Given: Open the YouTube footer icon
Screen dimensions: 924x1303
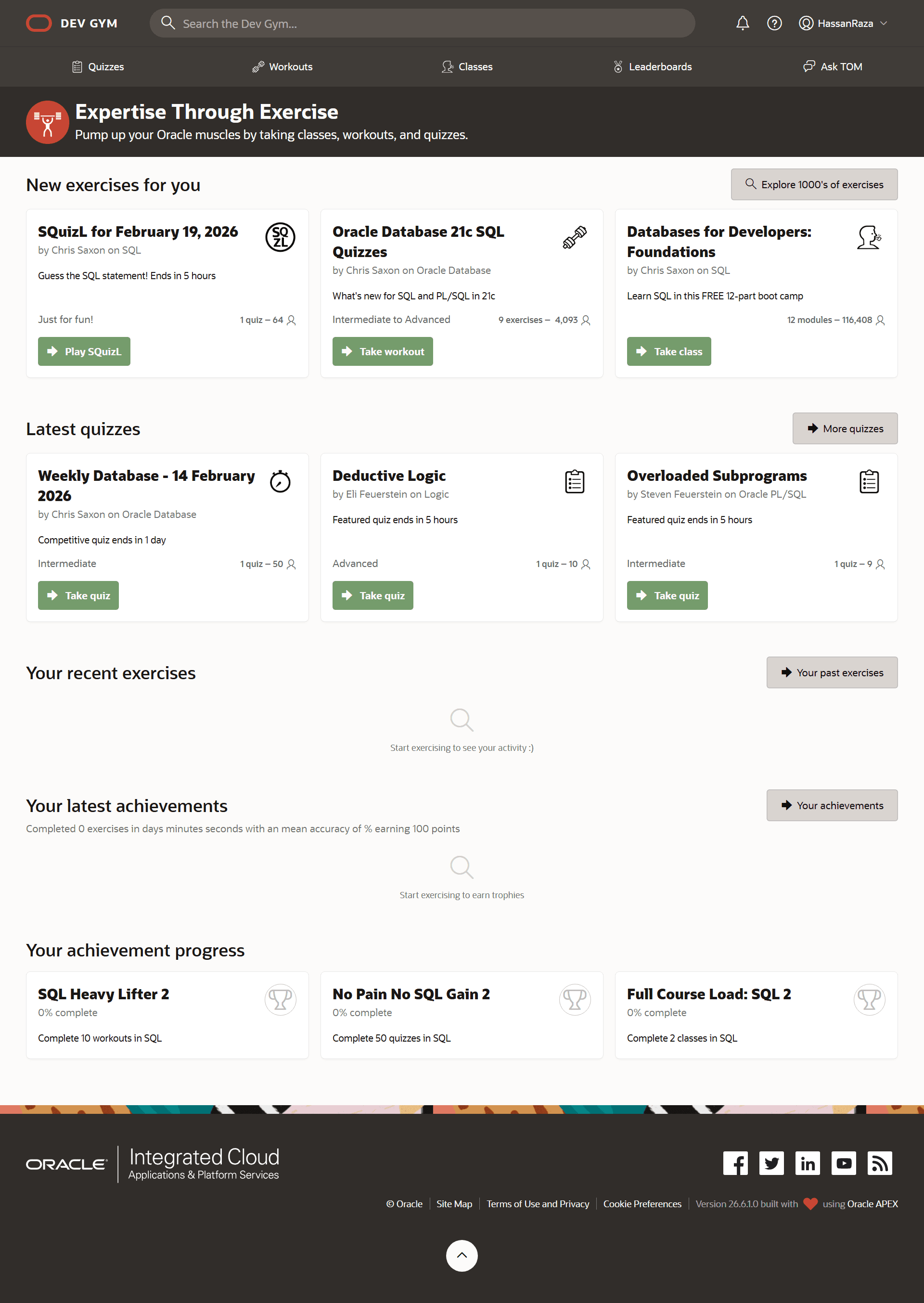Looking at the screenshot, I should 843,1163.
